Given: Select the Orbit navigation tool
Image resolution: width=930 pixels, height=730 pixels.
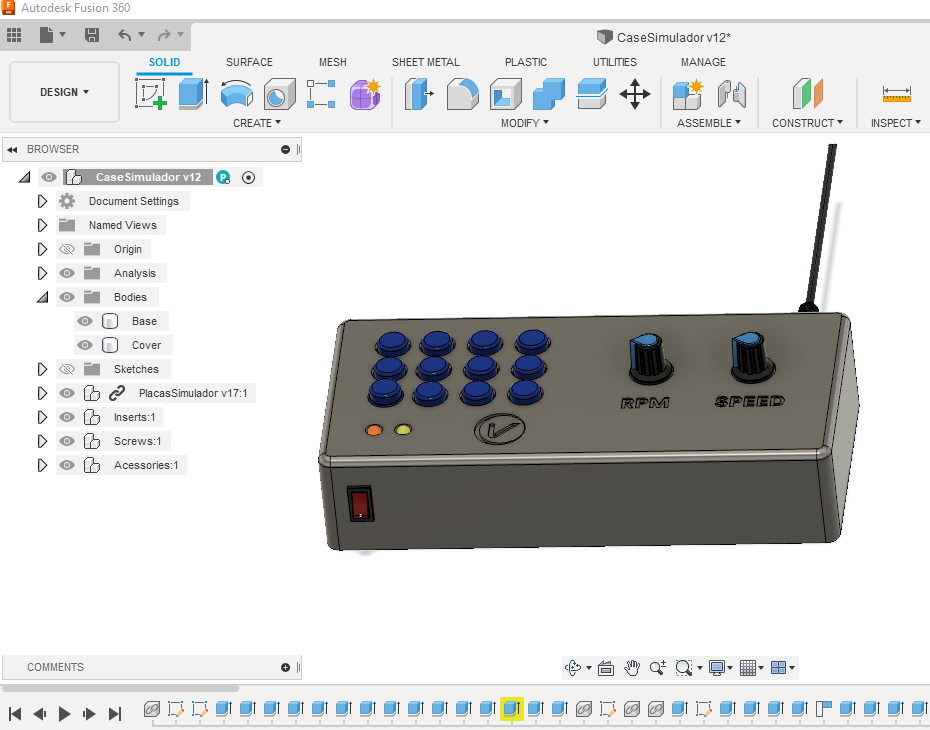Looking at the screenshot, I should tap(573, 668).
